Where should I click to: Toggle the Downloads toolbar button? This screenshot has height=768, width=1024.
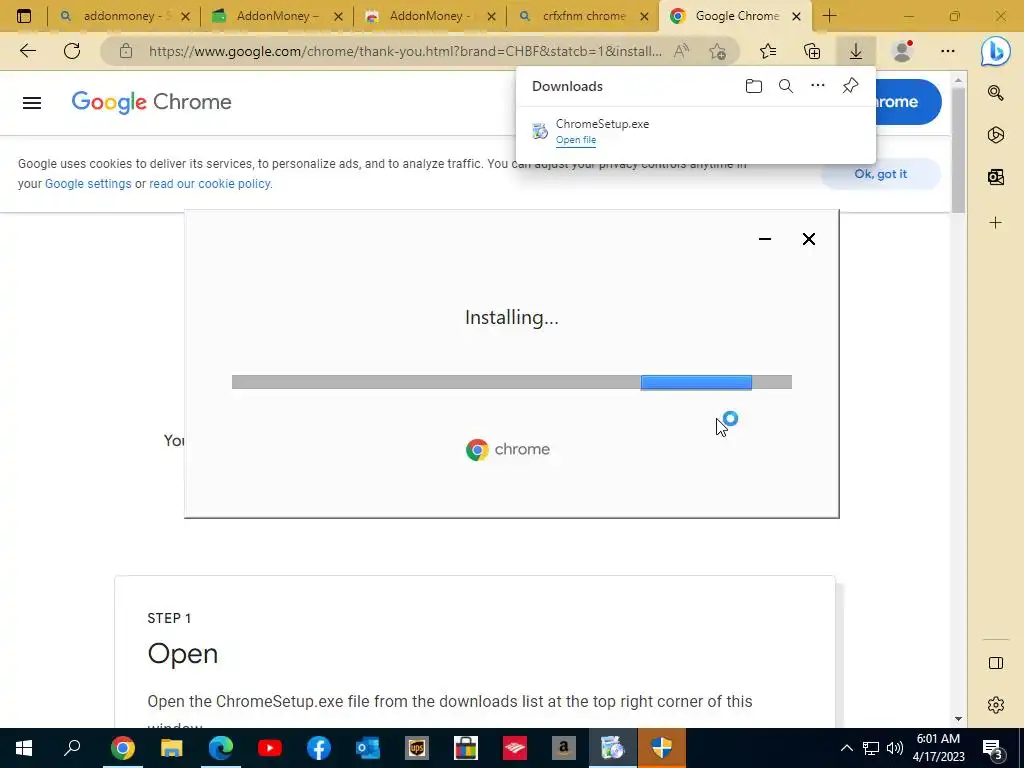click(x=856, y=51)
